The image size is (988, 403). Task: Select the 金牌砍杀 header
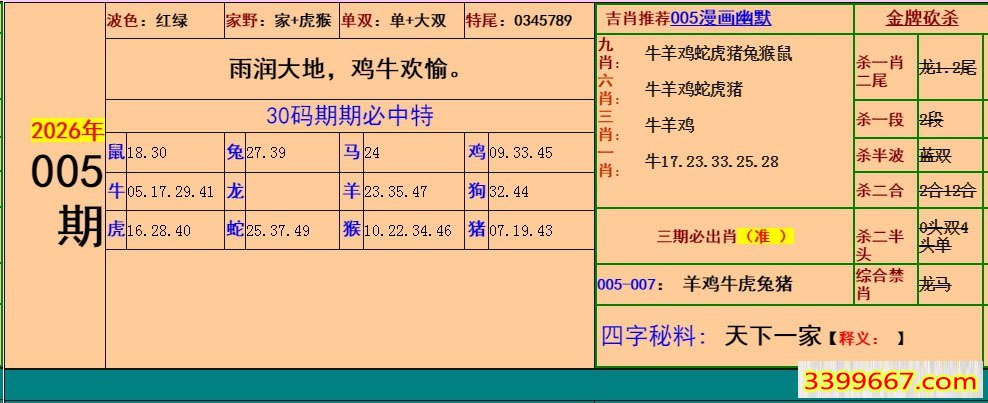(921, 19)
